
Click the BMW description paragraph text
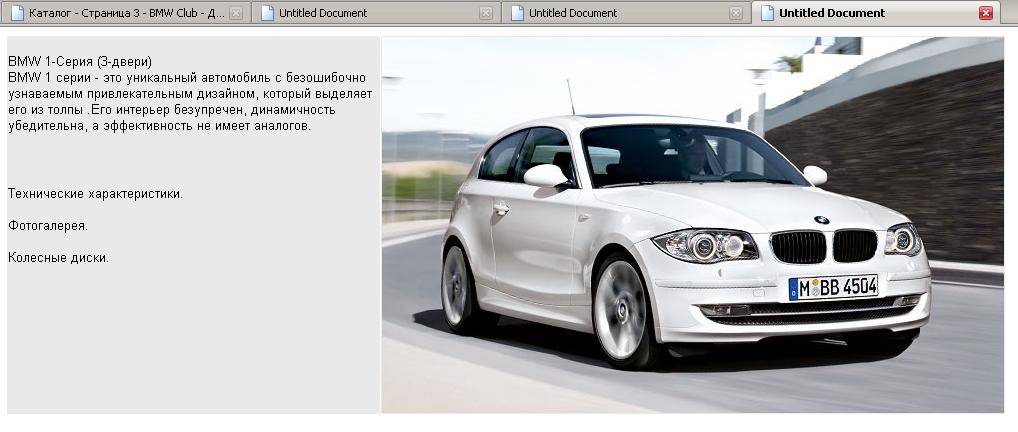(x=190, y=102)
